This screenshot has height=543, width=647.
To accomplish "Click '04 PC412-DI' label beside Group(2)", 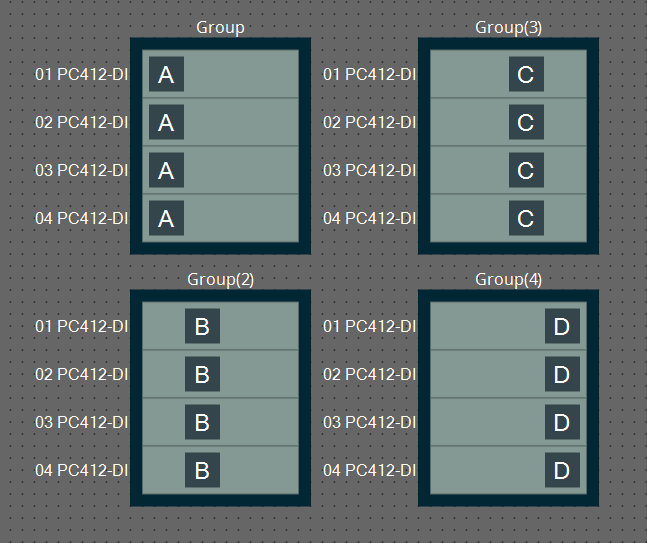I will pyautogui.click(x=81, y=470).
